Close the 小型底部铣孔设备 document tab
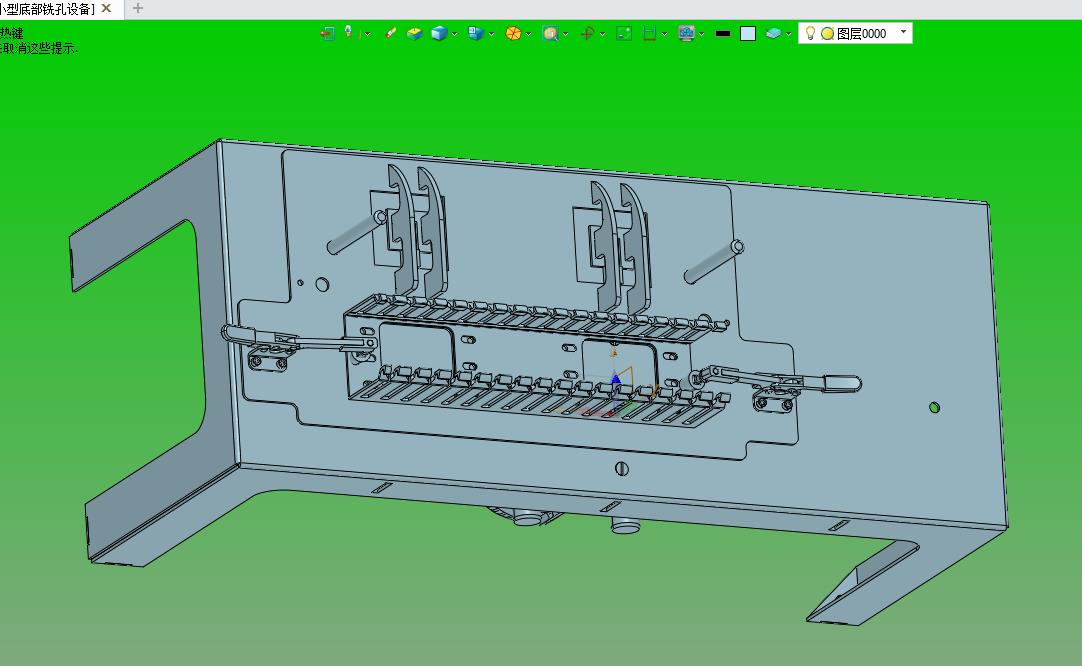This screenshot has width=1082, height=666. 106,8
